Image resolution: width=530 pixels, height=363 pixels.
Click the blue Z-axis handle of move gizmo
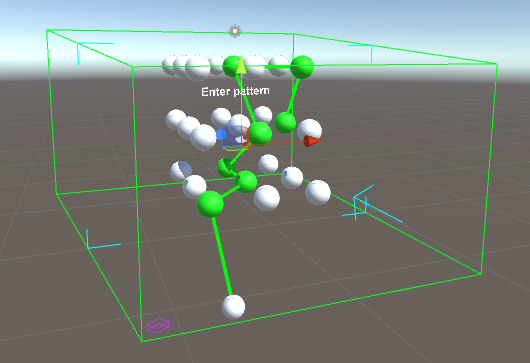(x=221, y=135)
